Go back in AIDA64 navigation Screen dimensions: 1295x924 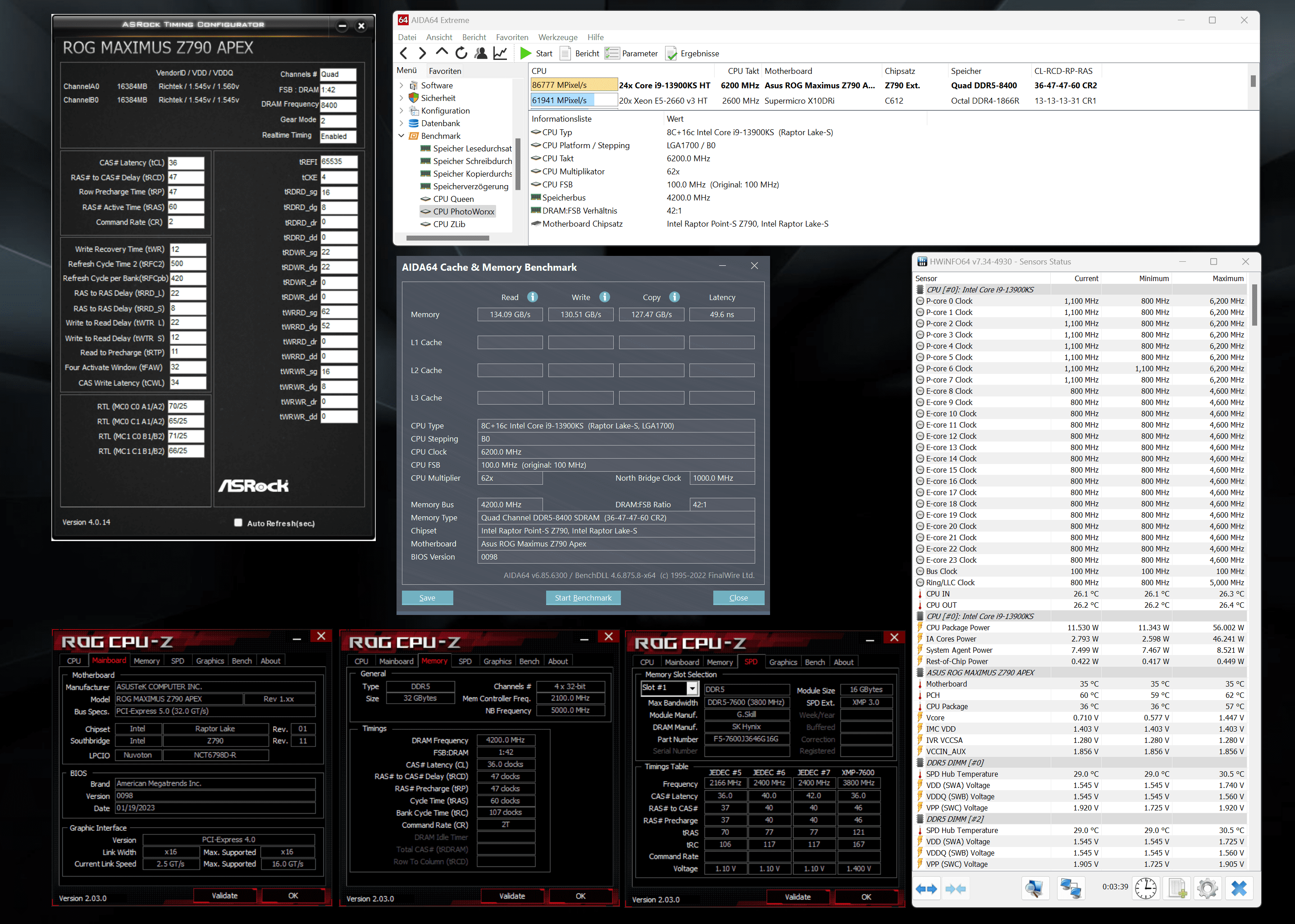(403, 54)
